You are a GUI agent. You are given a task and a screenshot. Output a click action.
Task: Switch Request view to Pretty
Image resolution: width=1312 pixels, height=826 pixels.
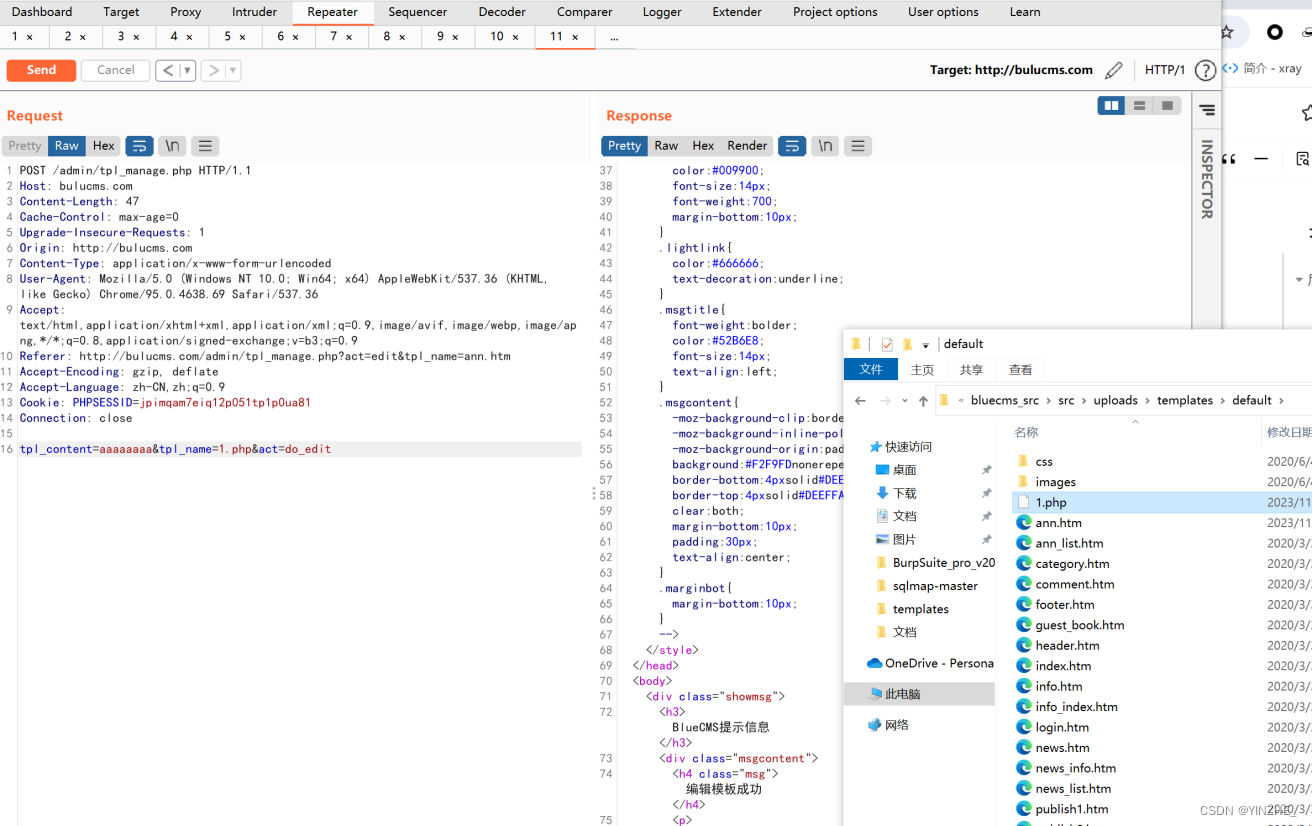coord(25,146)
